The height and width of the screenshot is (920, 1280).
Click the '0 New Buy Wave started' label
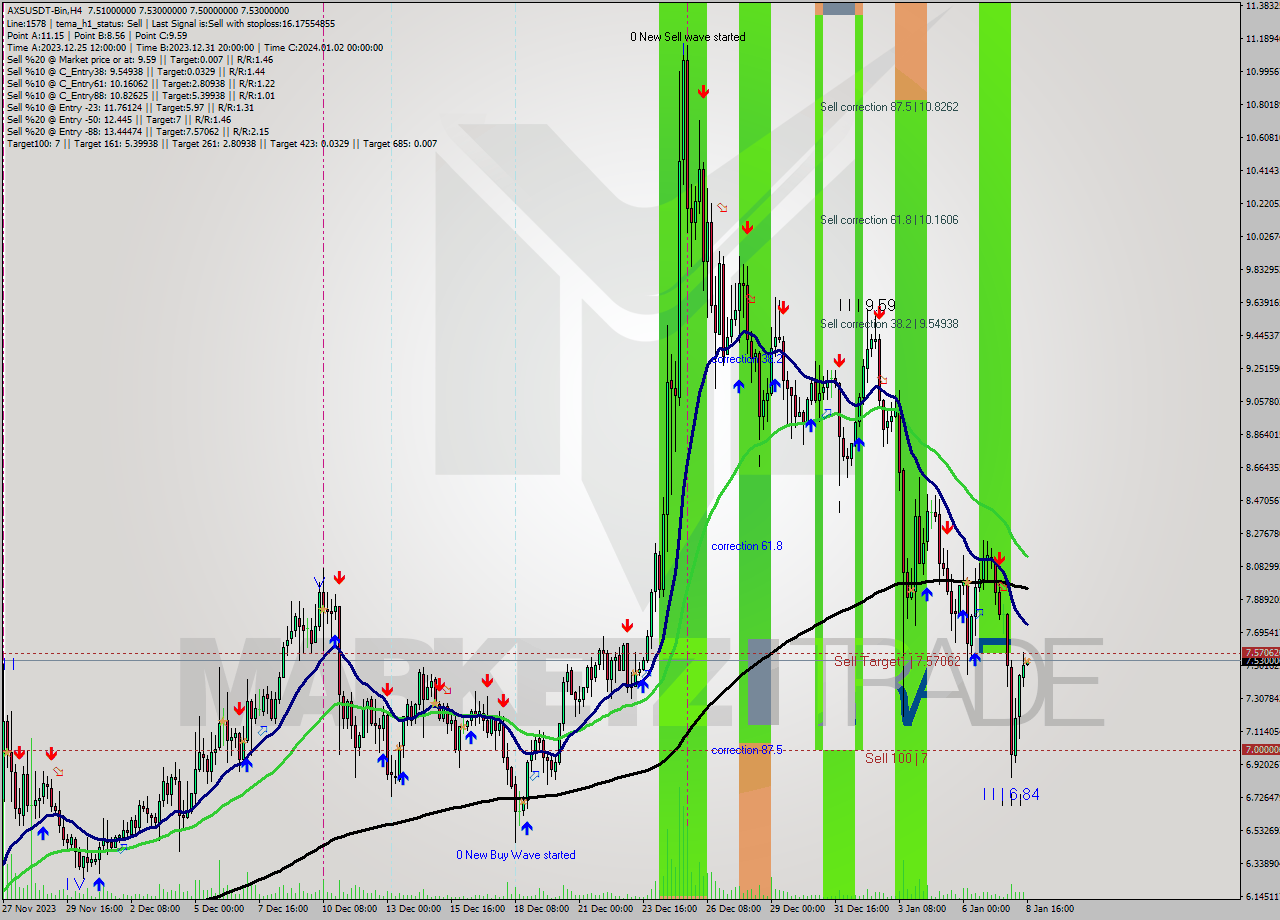[x=516, y=855]
